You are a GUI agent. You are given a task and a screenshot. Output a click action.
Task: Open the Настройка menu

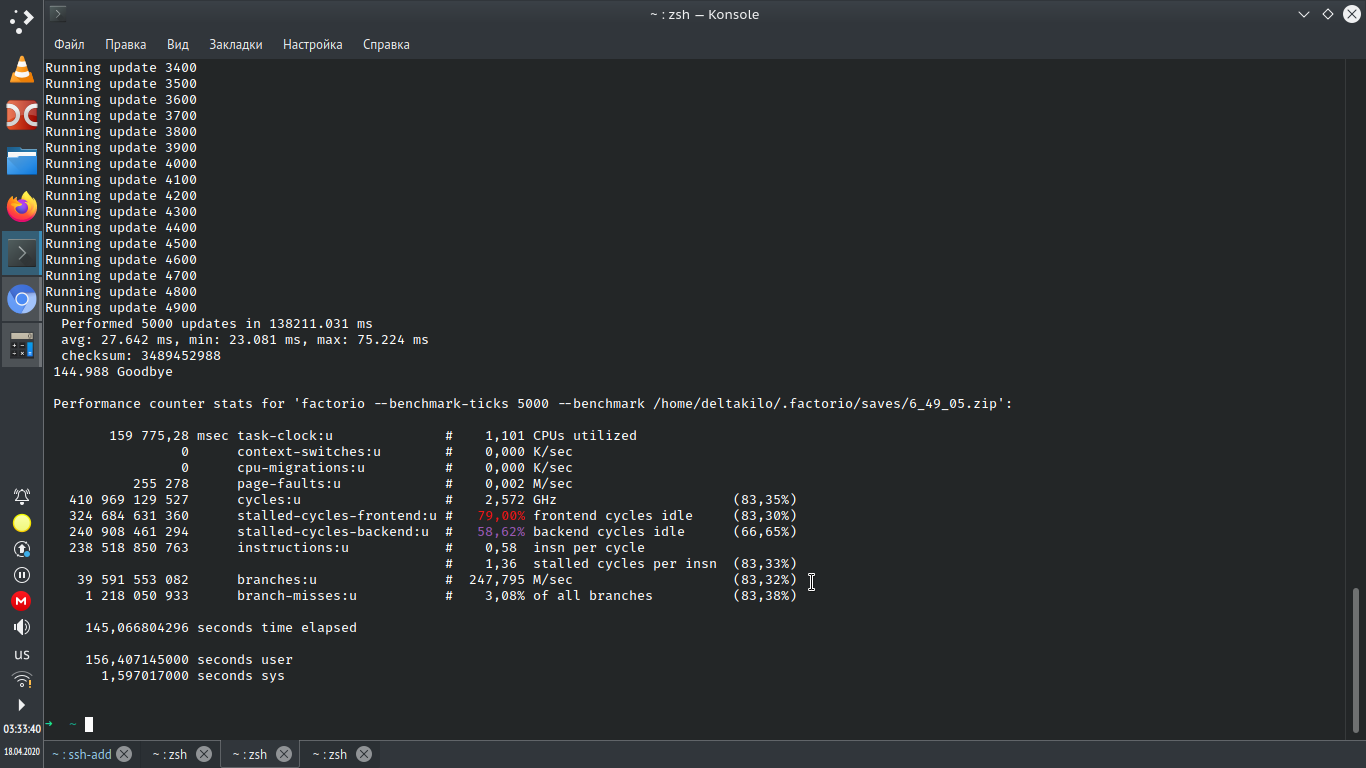coord(313,44)
